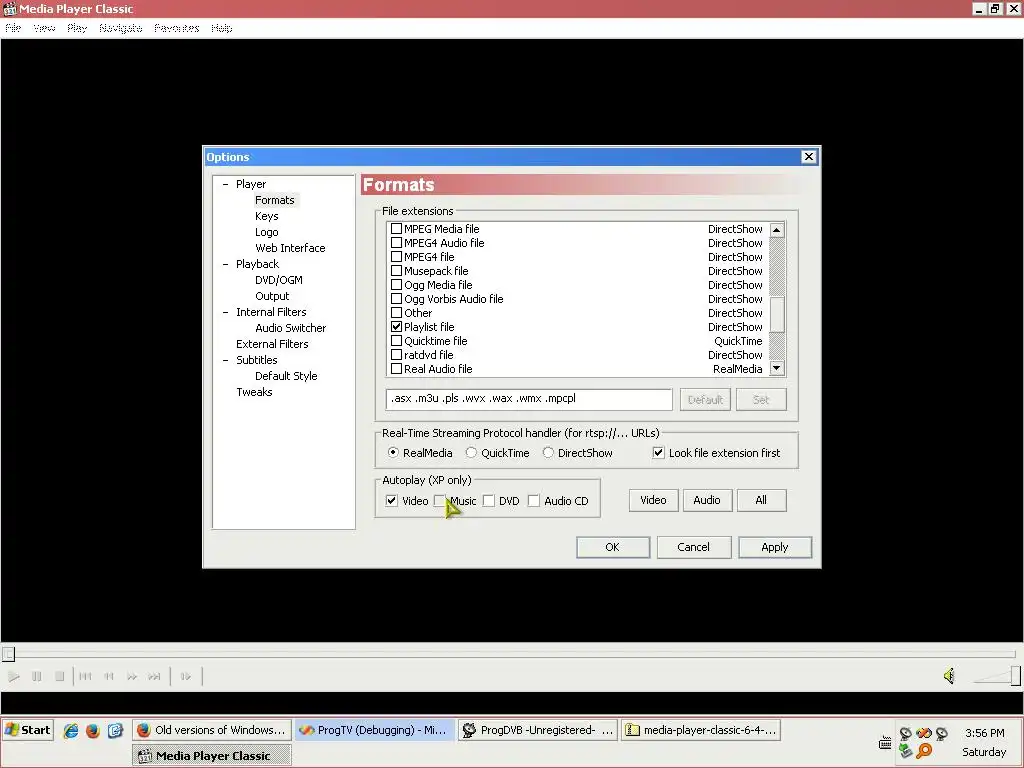Click the Play button in the player
1024x768 pixels.
(14, 677)
